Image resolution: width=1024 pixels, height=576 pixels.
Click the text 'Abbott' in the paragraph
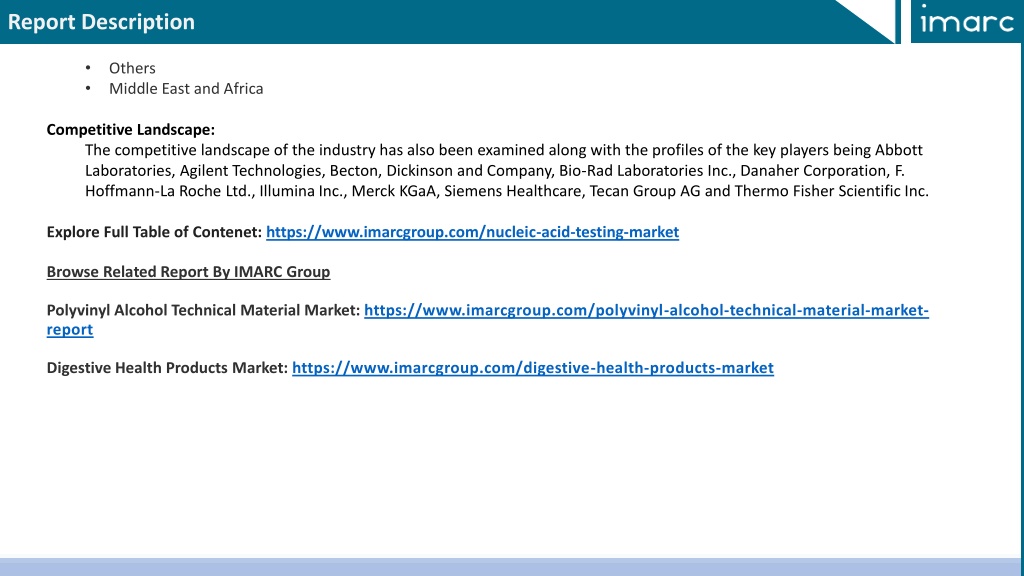[899, 150]
